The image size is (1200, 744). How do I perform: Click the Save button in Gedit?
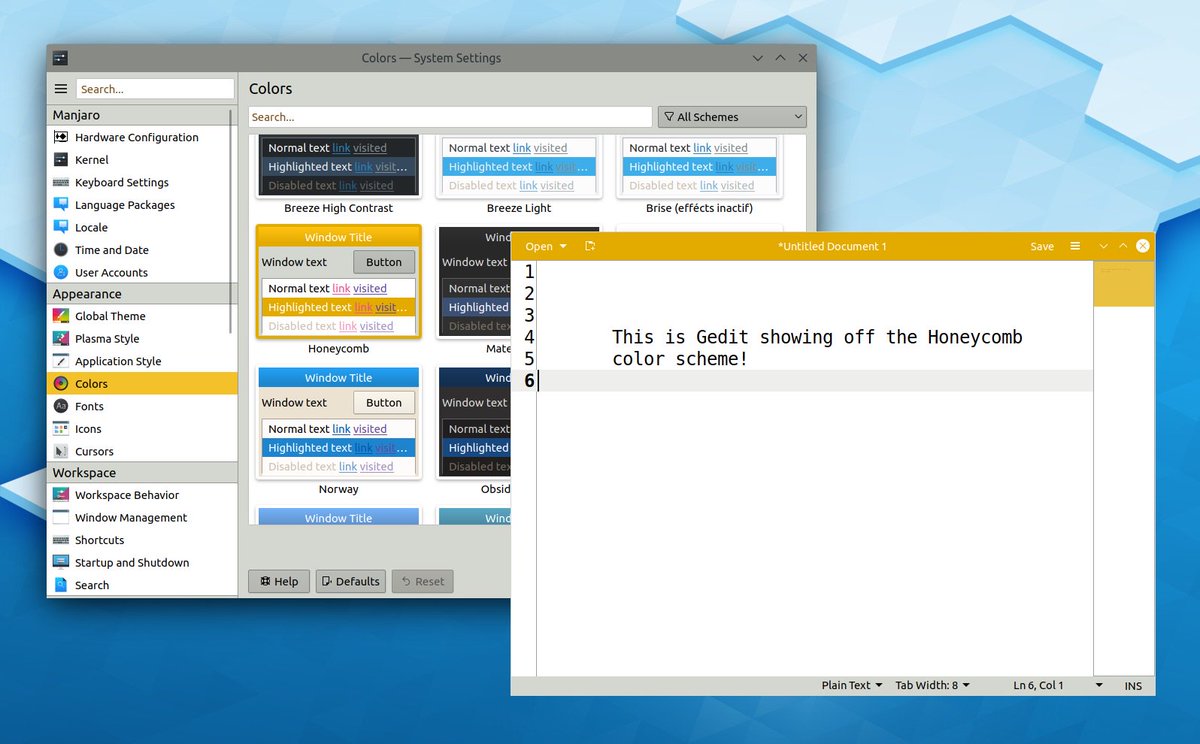pos(1042,246)
